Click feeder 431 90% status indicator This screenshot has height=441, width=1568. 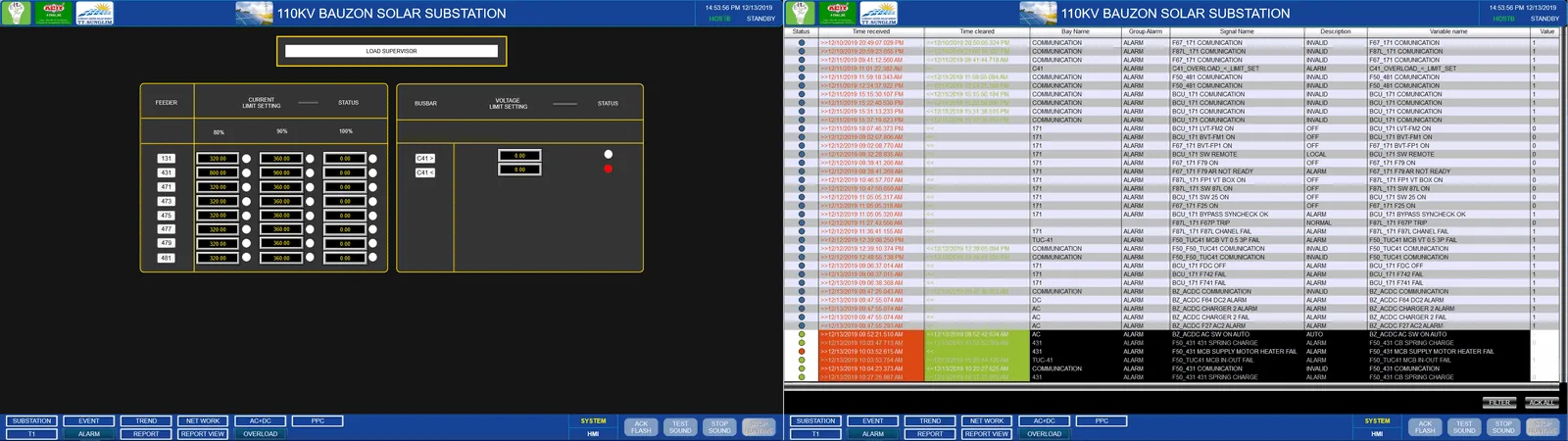310,172
